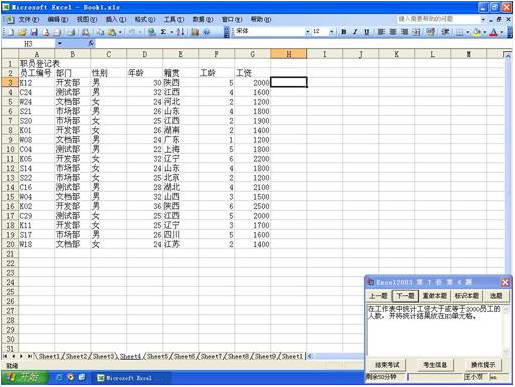Open the 编辑 (Edit) menu
The image size is (515, 387).
58,19
